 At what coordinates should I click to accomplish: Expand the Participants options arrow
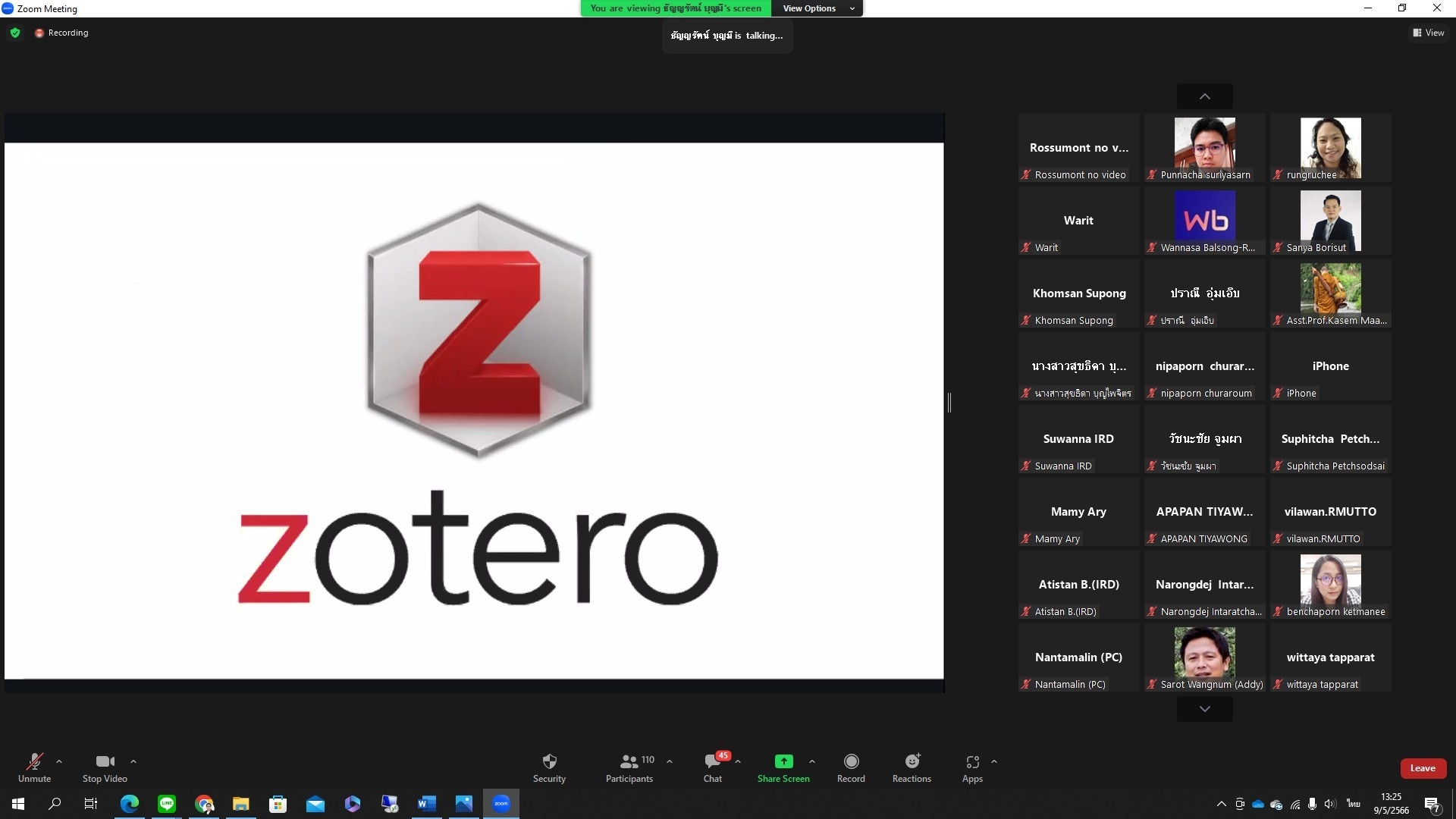(x=670, y=761)
